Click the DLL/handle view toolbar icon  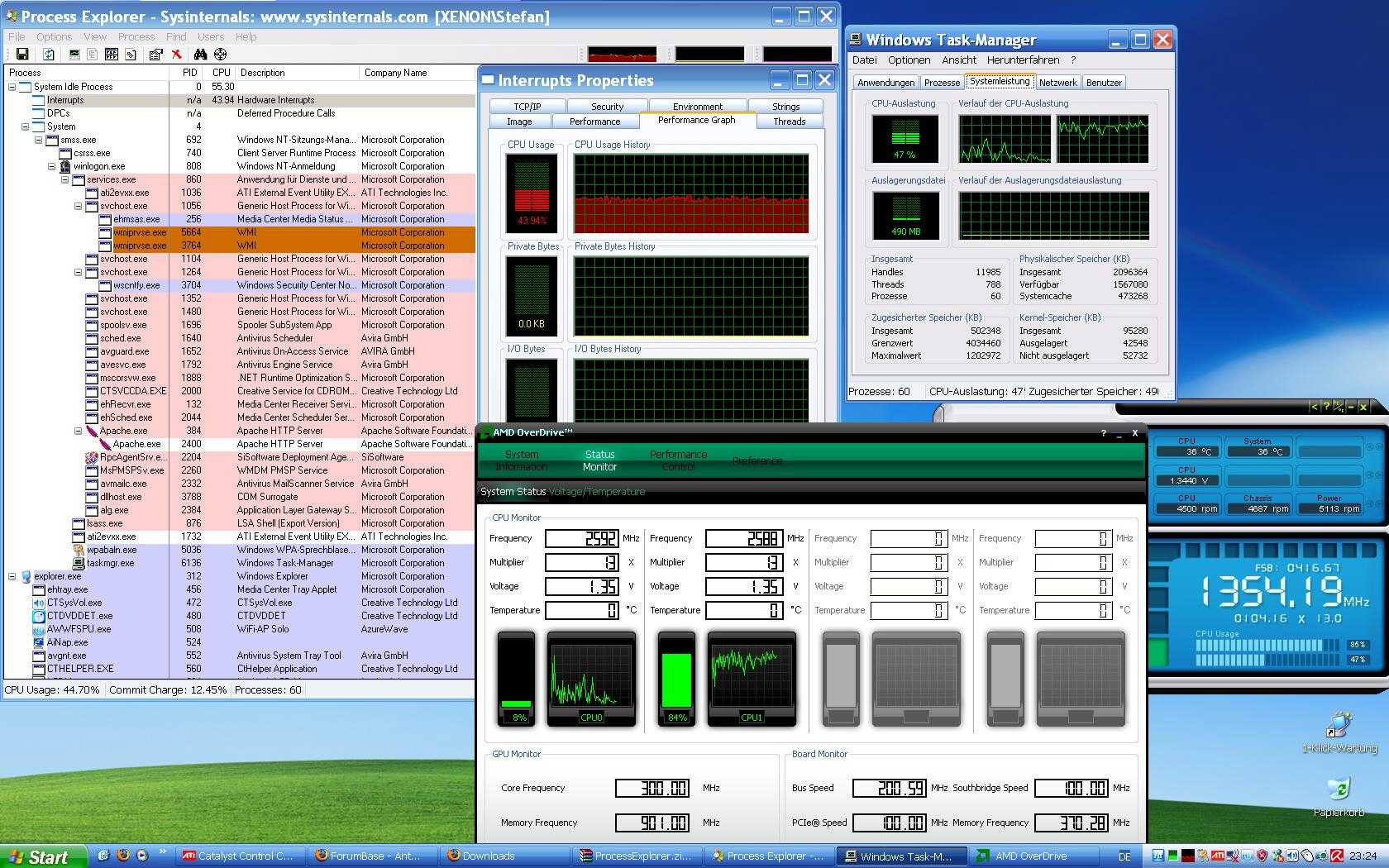click(x=131, y=55)
